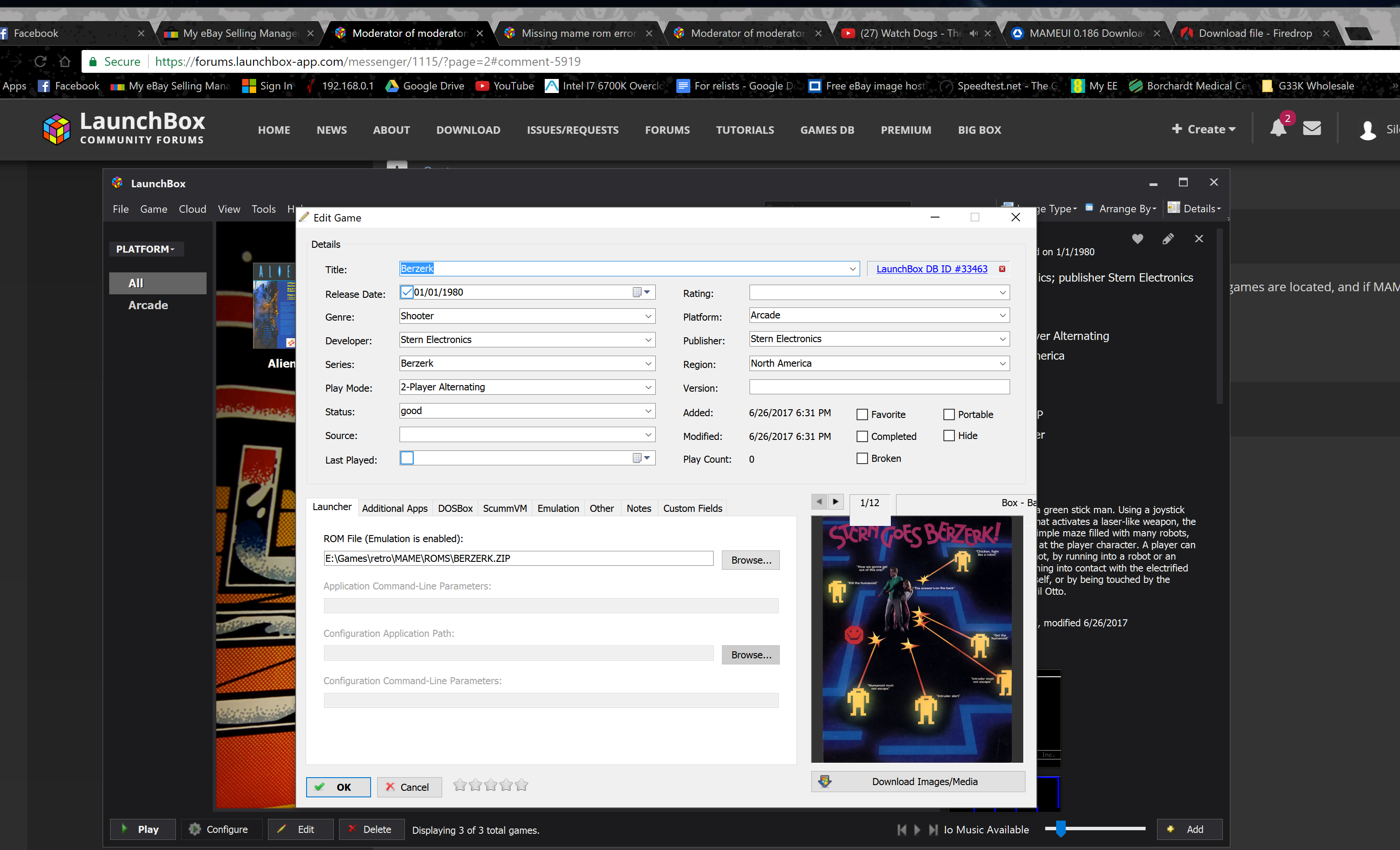Open the Release Date calendar picker

click(642, 292)
